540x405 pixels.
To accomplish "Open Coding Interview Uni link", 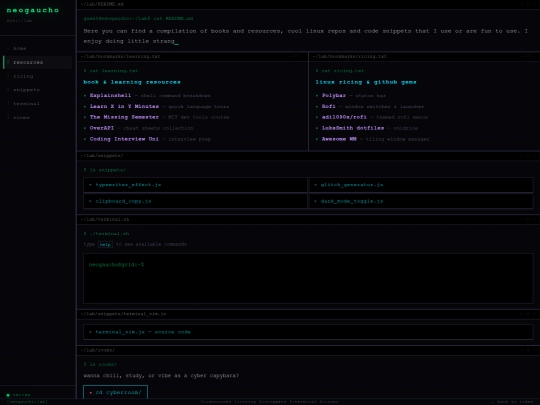I will tap(124, 139).
